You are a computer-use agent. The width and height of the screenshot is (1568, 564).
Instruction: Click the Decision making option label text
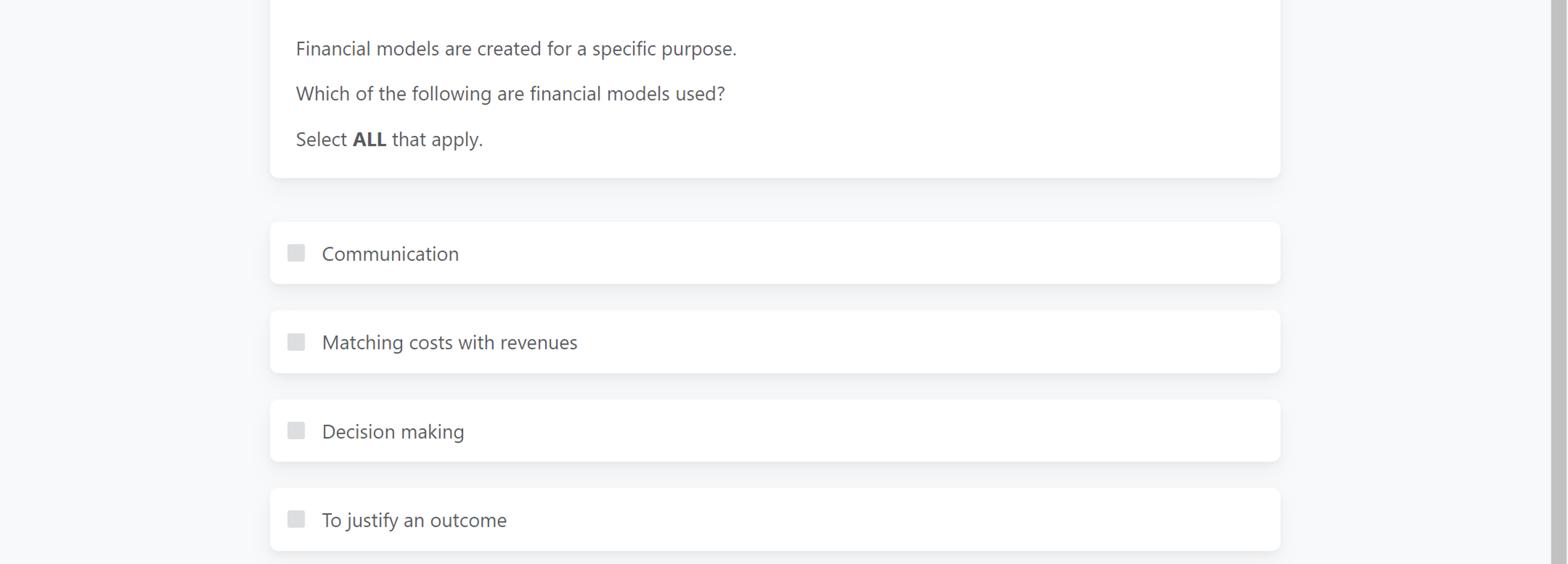[393, 431]
